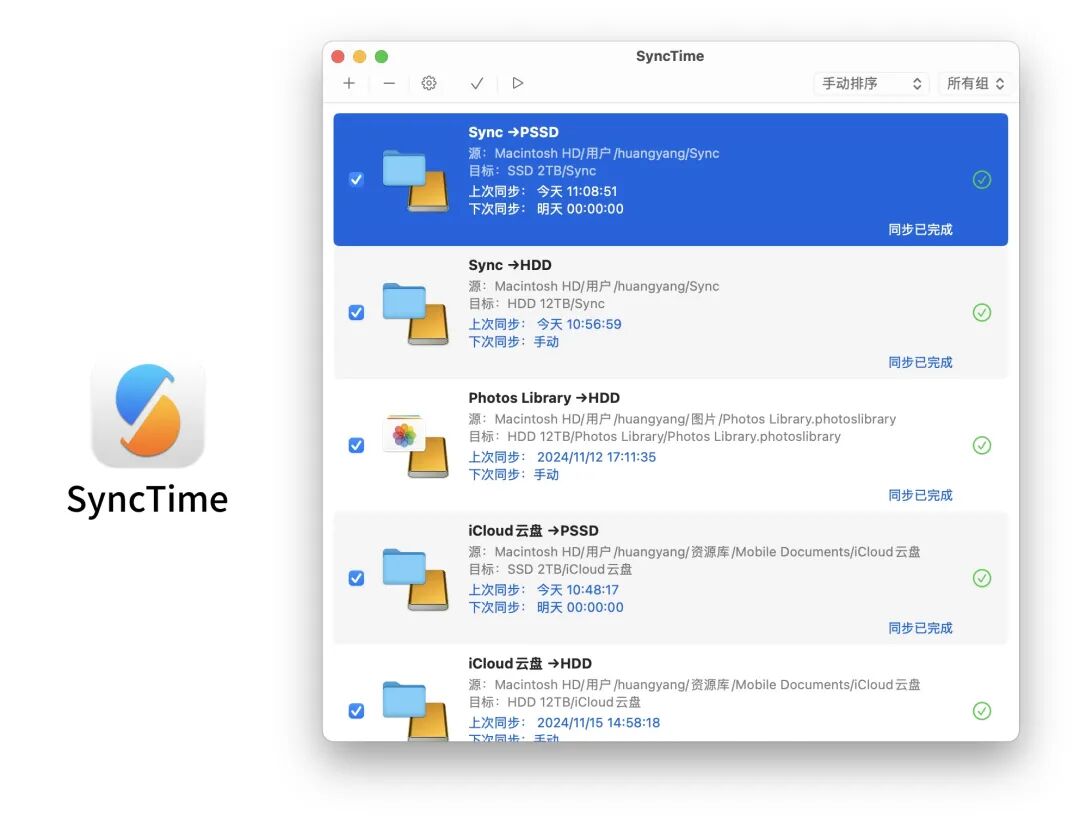Select the iCloud云盘 →PSSD task title

[533, 531]
